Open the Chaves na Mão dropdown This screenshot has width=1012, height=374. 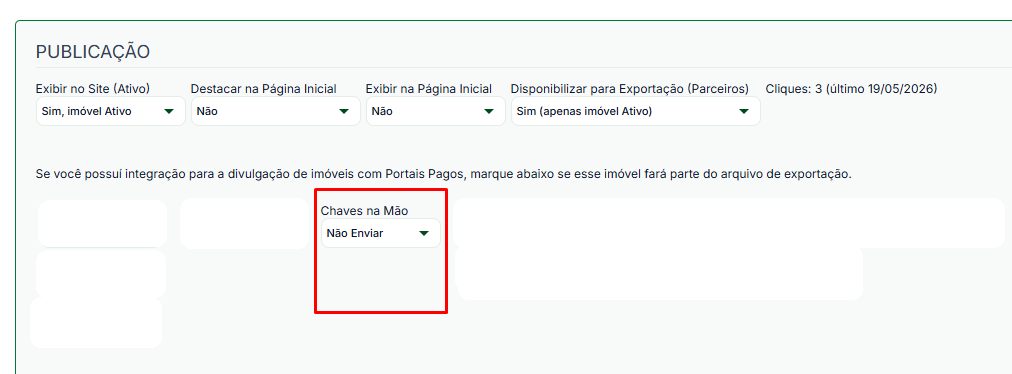click(x=381, y=233)
